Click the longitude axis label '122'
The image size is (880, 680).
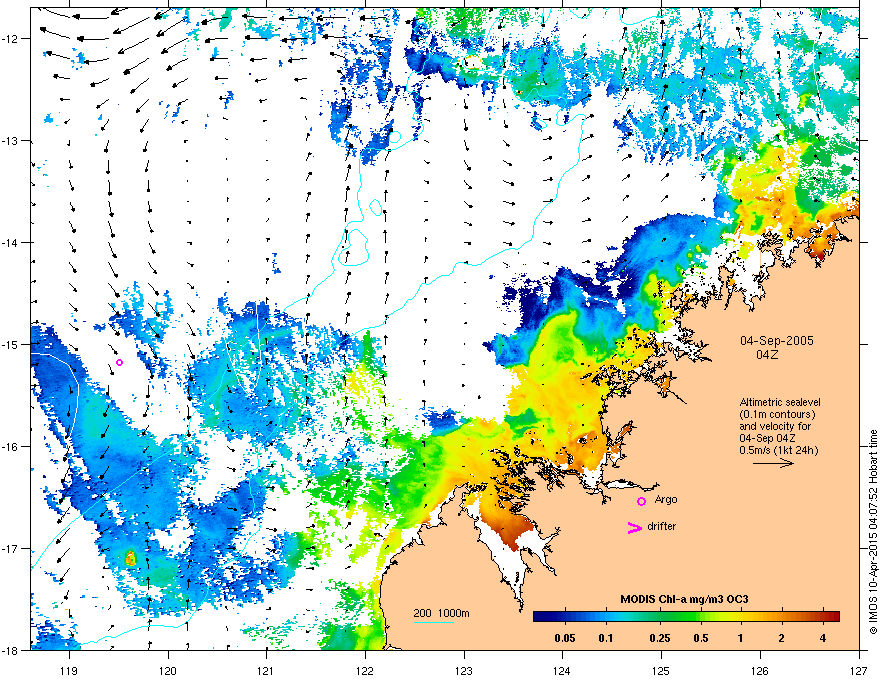point(365,670)
